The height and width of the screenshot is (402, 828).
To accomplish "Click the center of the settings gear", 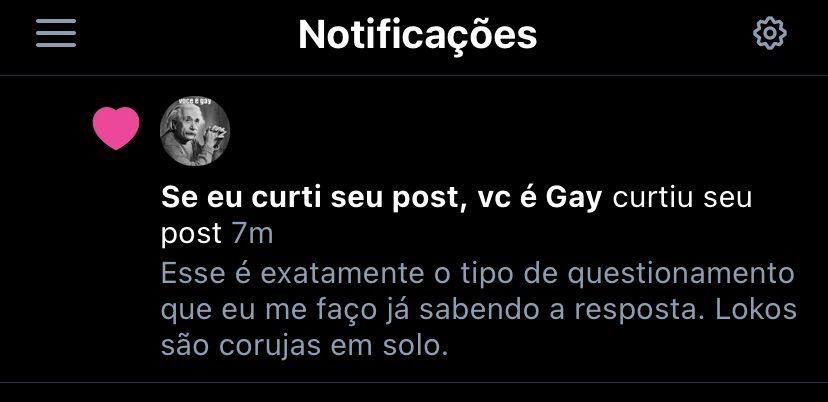I will click(769, 33).
